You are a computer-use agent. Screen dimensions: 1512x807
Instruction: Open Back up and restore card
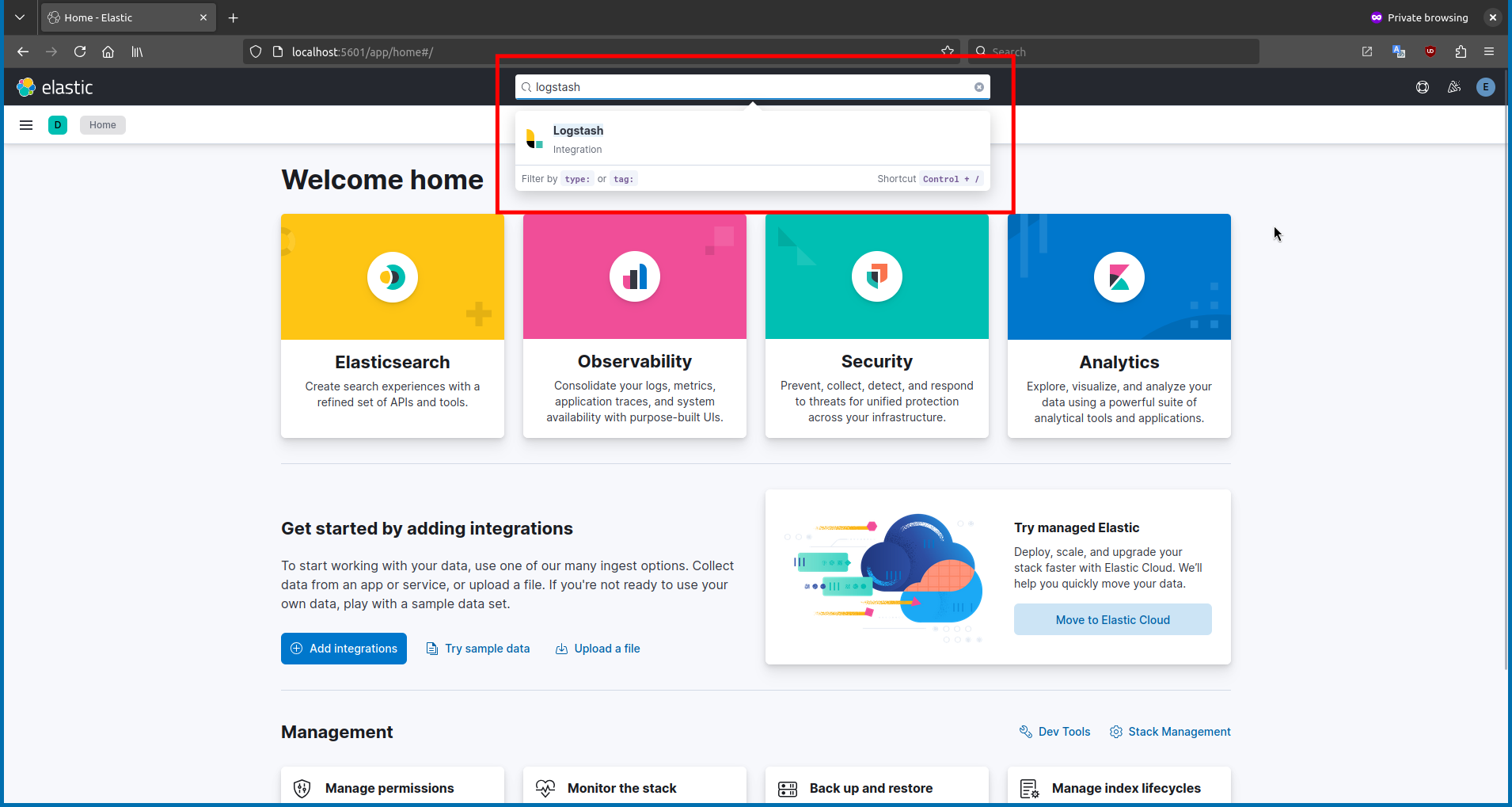coord(877,786)
